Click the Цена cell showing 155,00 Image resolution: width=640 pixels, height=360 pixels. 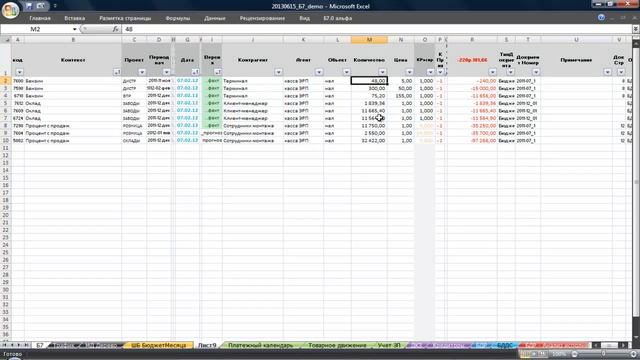click(401, 96)
